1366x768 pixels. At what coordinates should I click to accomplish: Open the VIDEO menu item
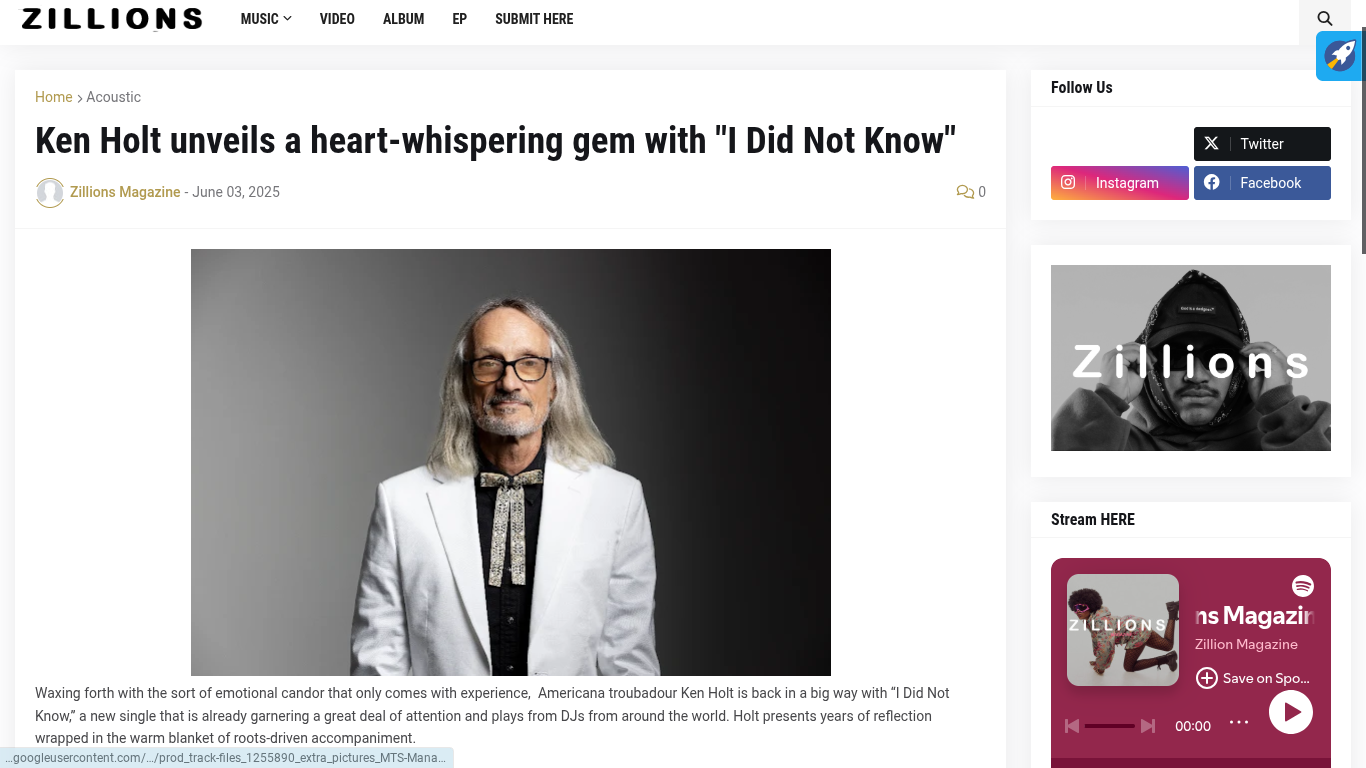[337, 19]
